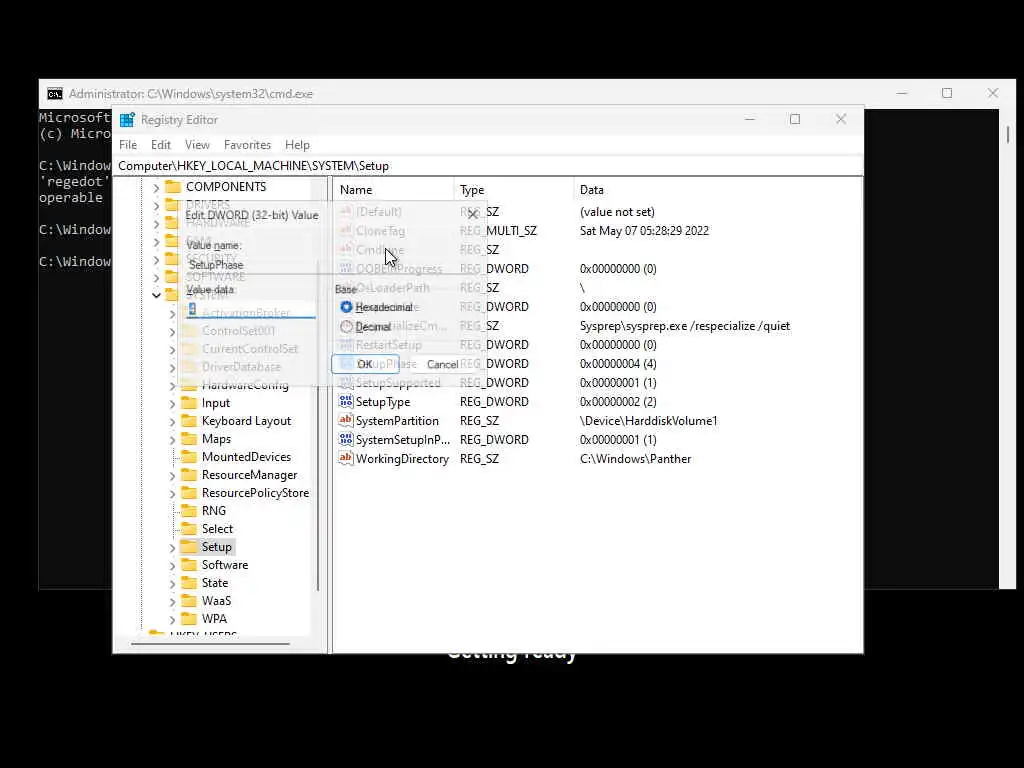This screenshot has width=1024, height=768.
Task: Click the C:\Windows\Panther data cell
Action: (x=635, y=458)
